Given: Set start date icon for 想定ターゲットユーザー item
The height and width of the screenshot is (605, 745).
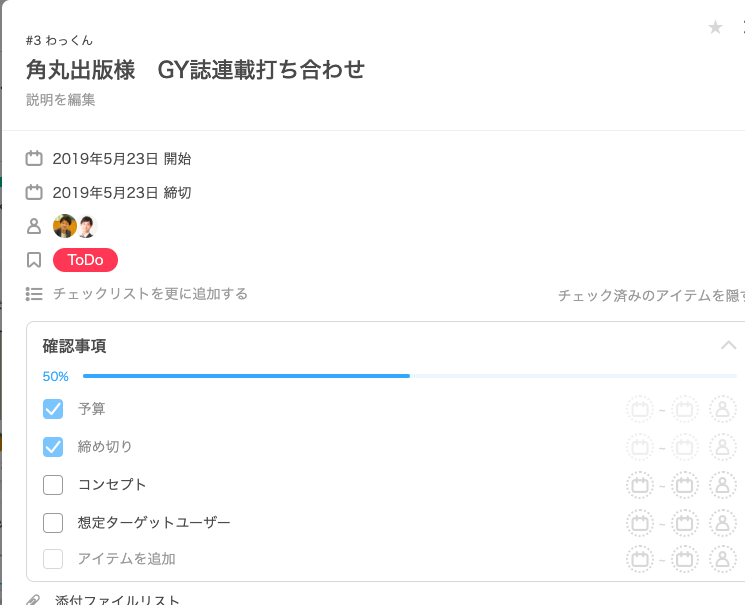Looking at the screenshot, I should pos(640,523).
